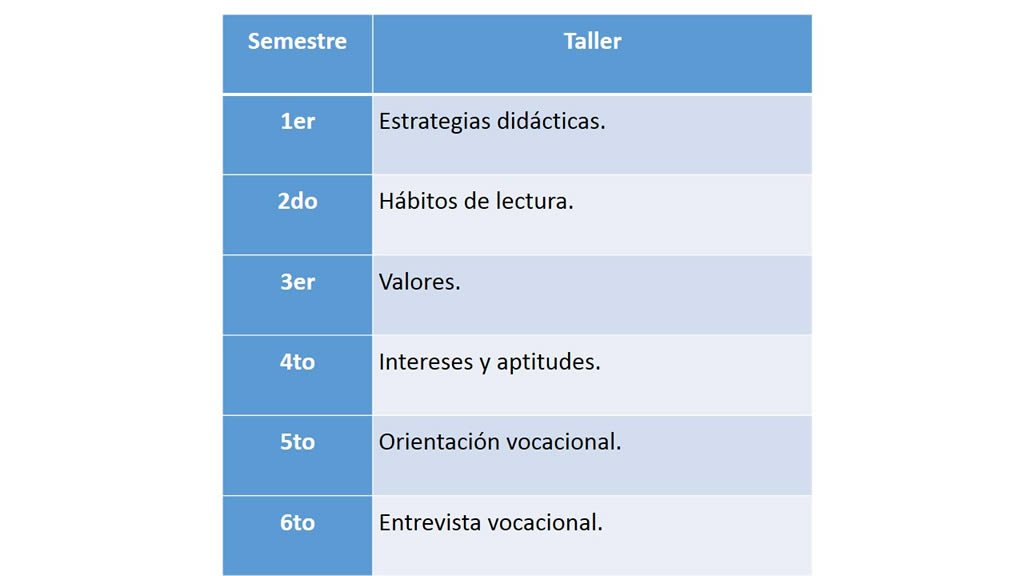
Task: Click the Taller column header
Action: click(592, 42)
